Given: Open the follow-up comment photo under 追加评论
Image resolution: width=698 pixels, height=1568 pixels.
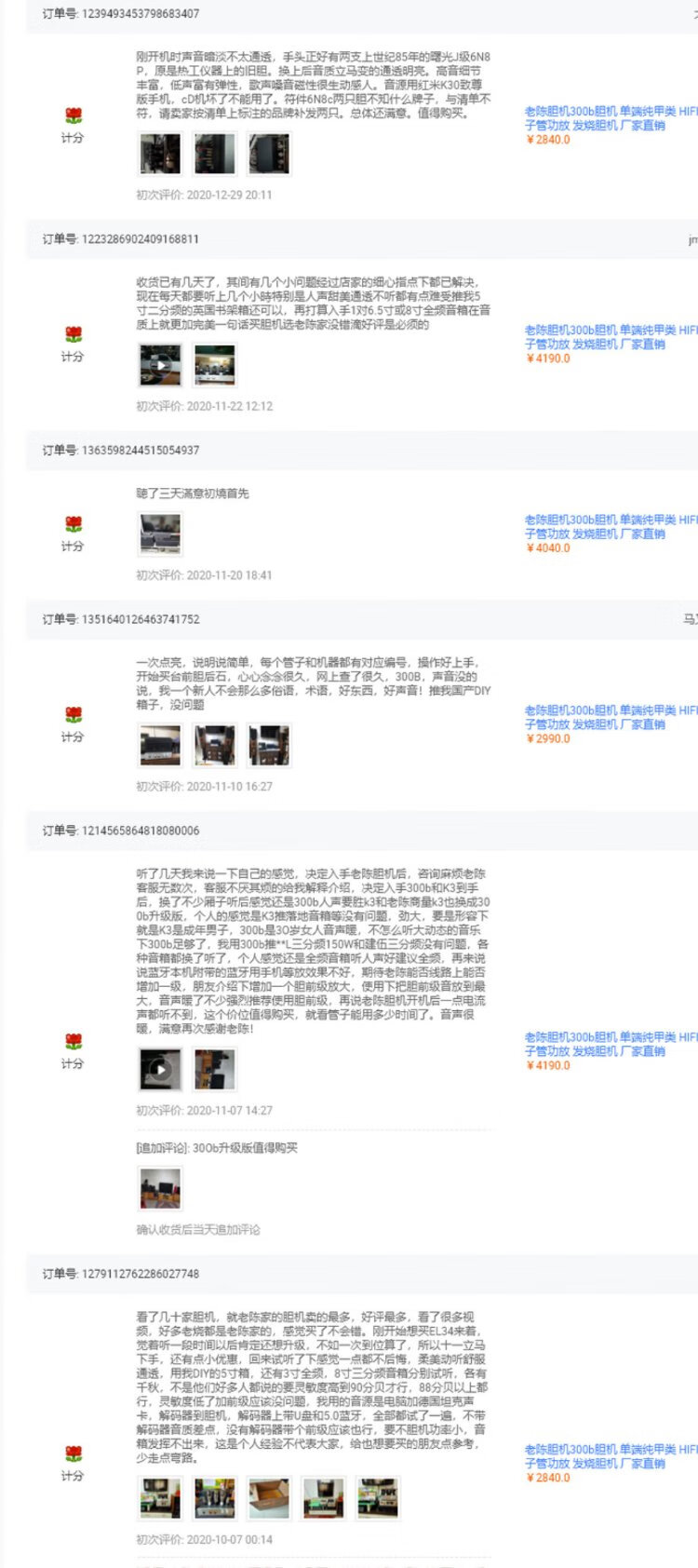Looking at the screenshot, I should click(160, 1188).
